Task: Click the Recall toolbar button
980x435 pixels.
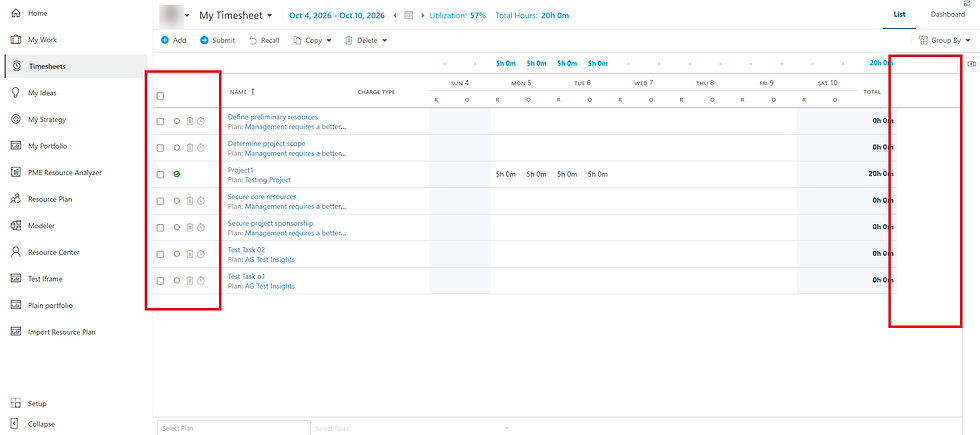Action: (x=264, y=41)
